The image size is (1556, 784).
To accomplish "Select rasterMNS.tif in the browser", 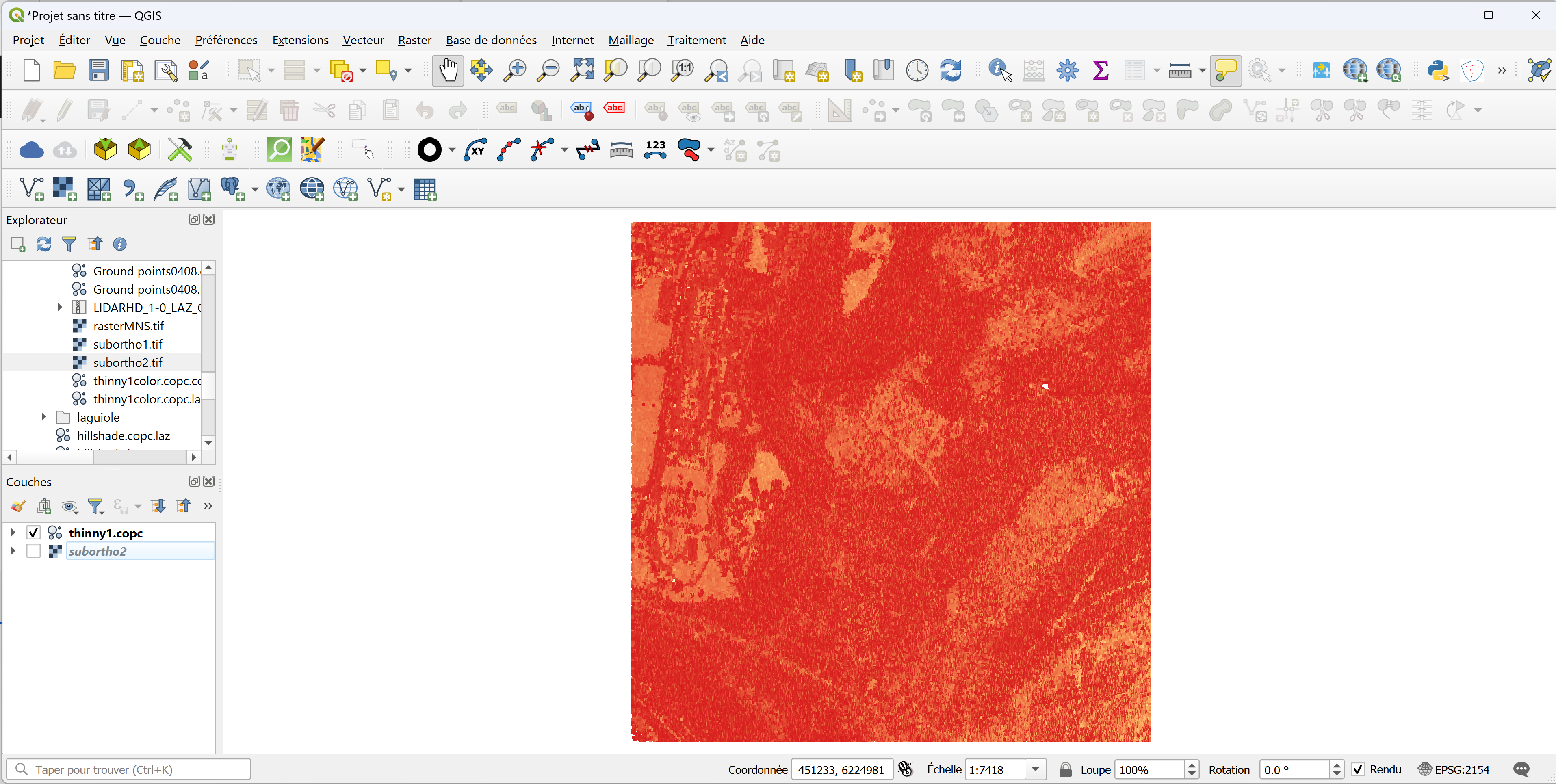I will (128, 325).
